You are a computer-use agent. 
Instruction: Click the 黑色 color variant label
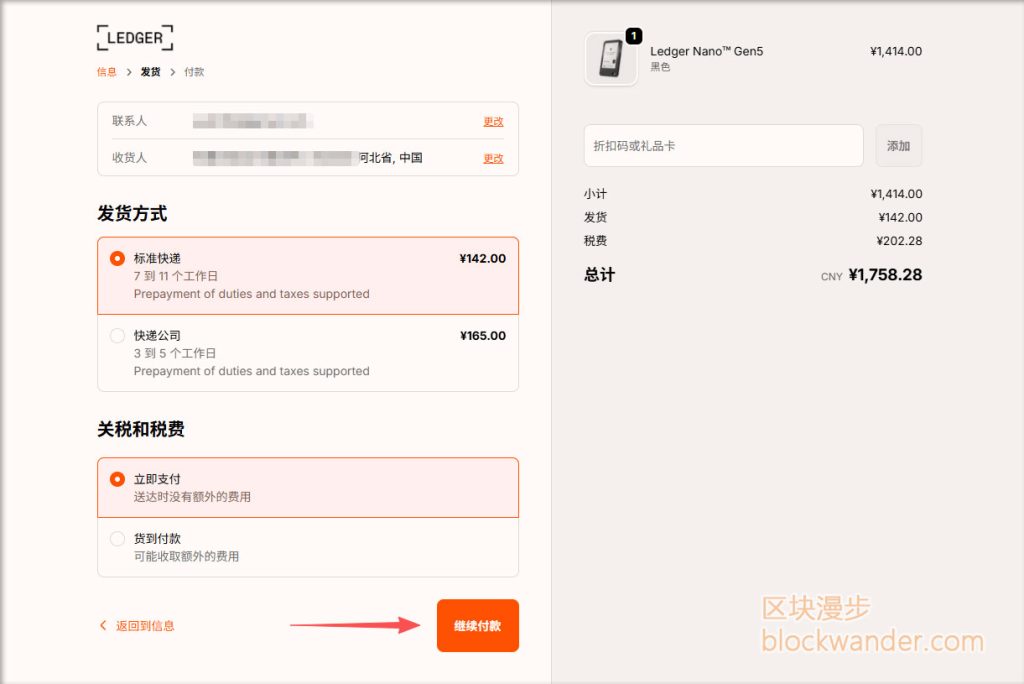[660, 67]
